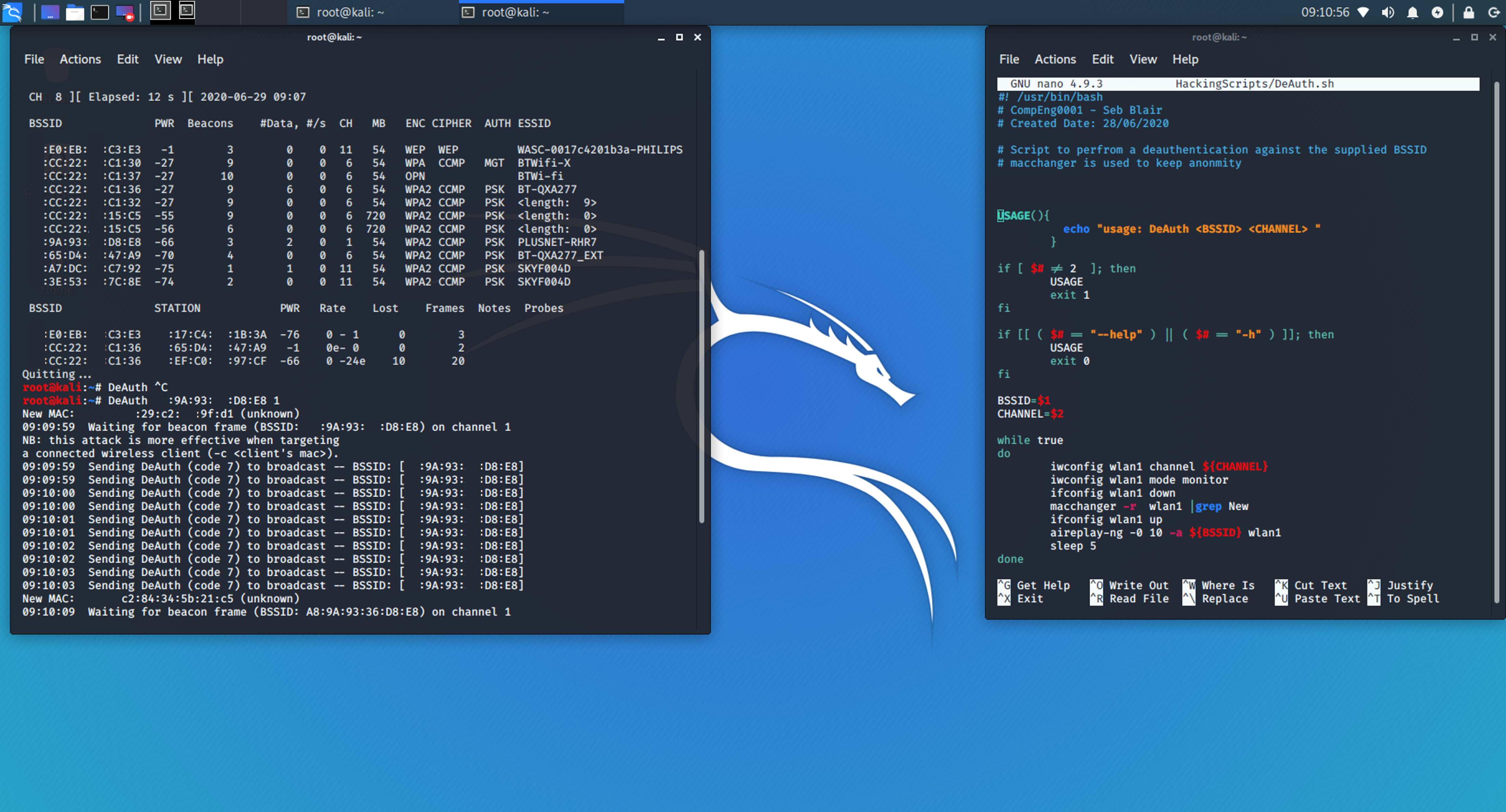The height and width of the screenshot is (812, 1506).
Task: Maximize the left airodump terminal window
Action: (x=679, y=37)
